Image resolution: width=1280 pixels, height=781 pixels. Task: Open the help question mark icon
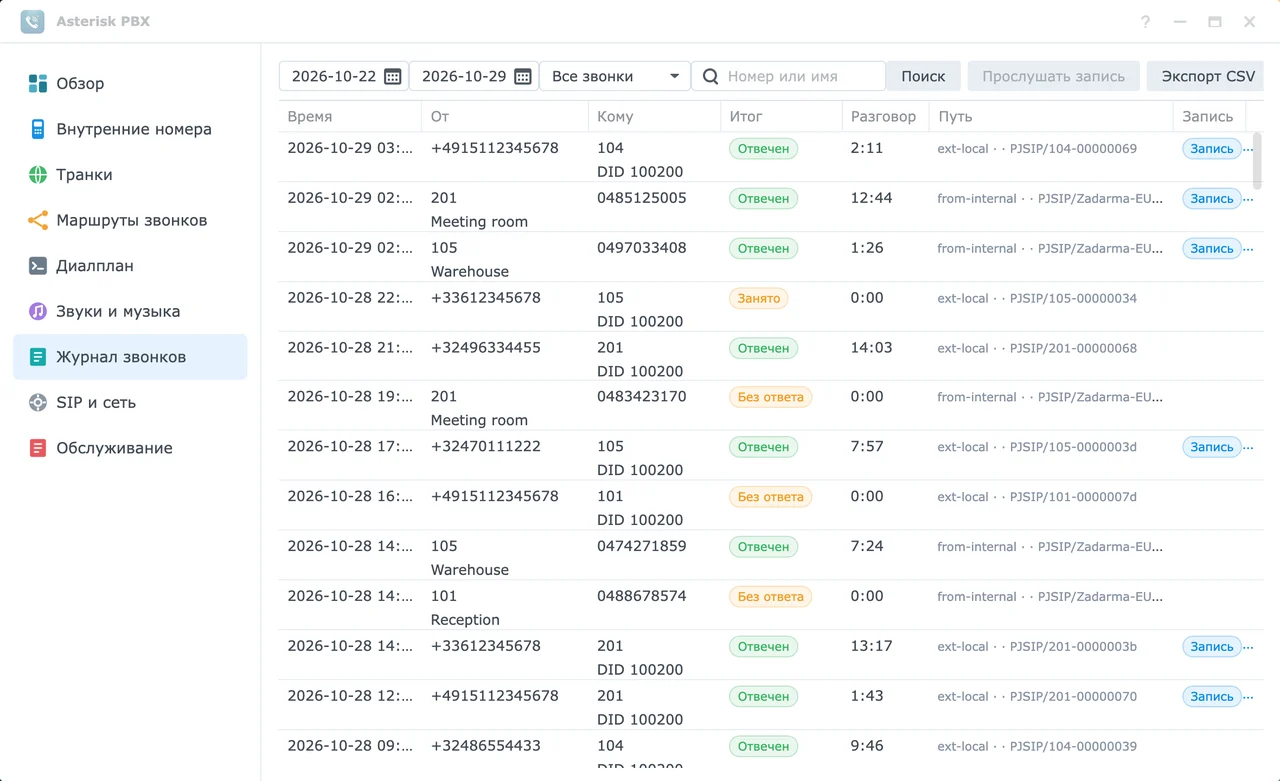pos(1146,21)
